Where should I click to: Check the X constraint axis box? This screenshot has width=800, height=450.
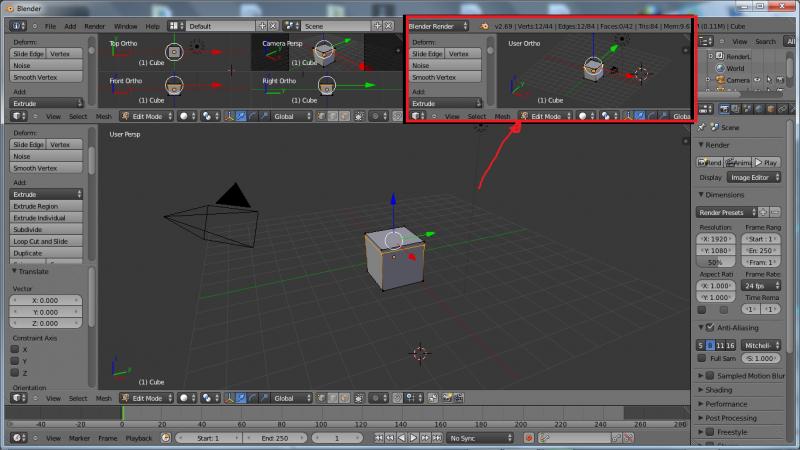pos(15,349)
